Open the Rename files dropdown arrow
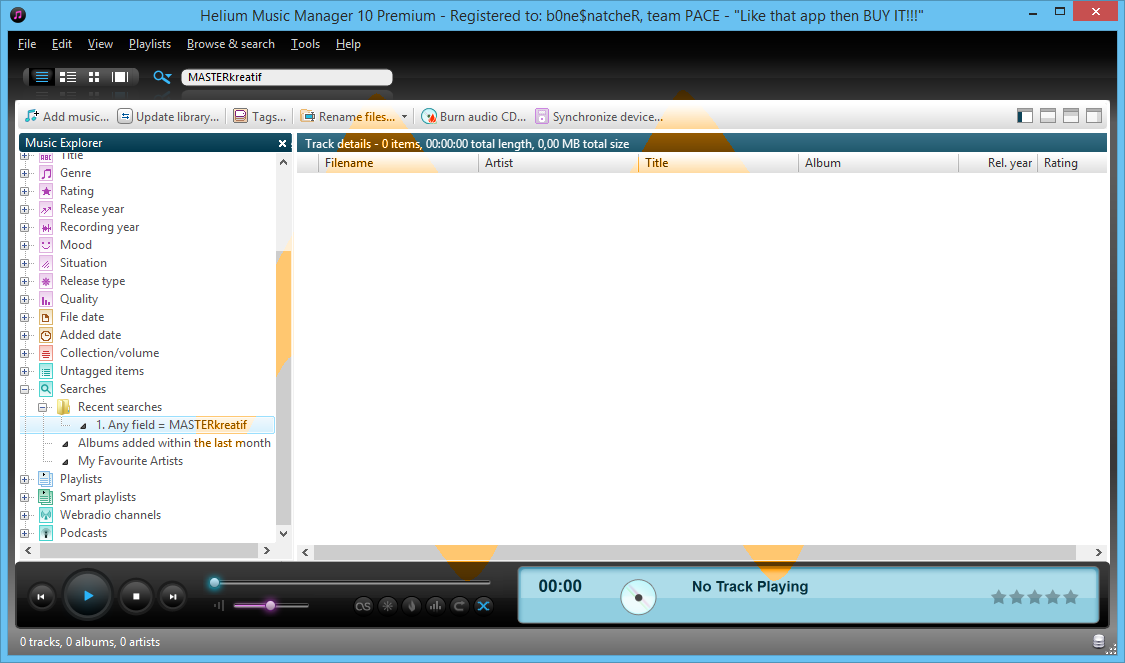 404,116
